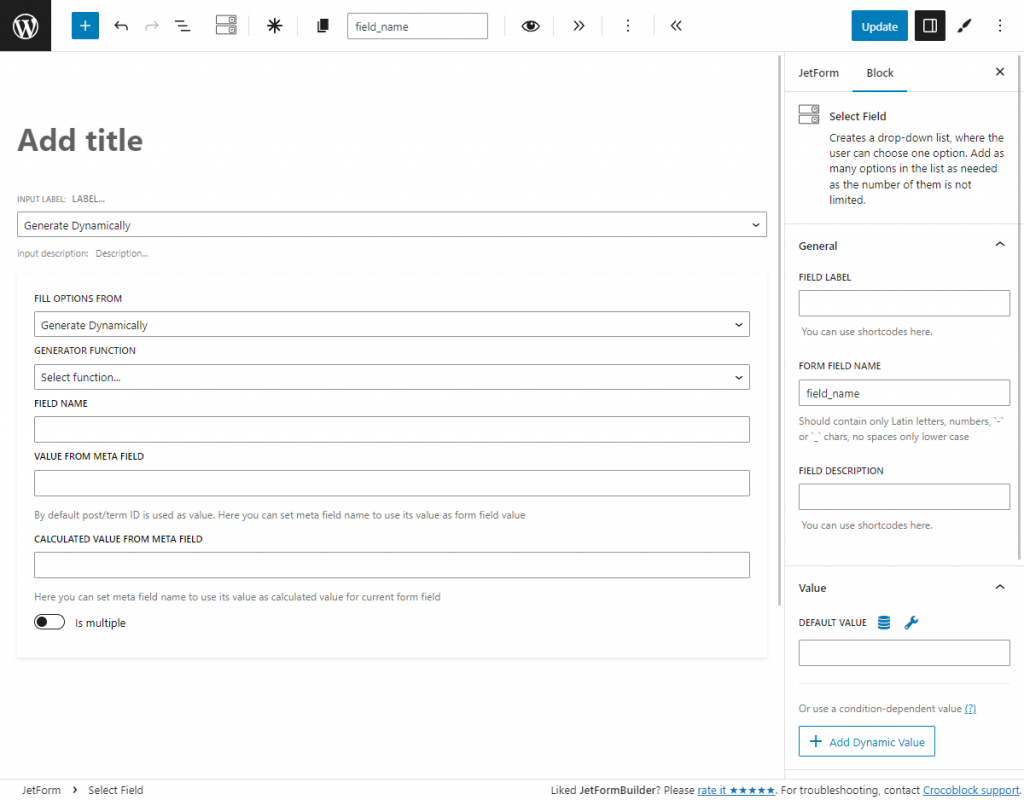This screenshot has height=800, width=1024.
Task: Collapse the General section in sidebar
Action: (x=999, y=243)
